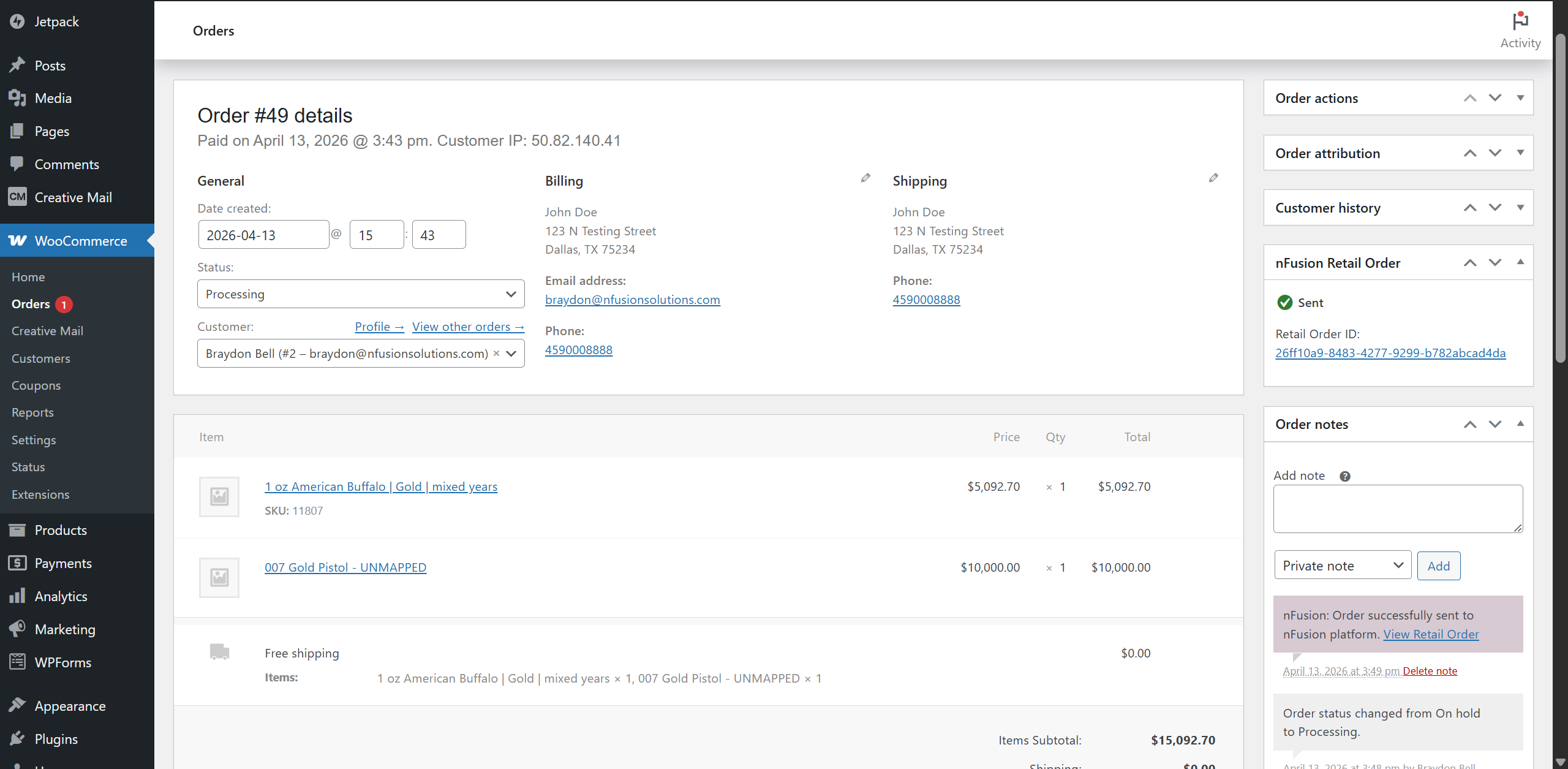Image resolution: width=1568 pixels, height=769 pixels.
Task: Click the date created field
Action: click(263, 235)
